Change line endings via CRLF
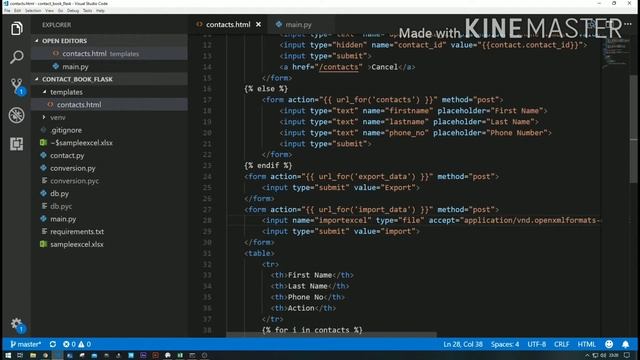640x360 pixels. click(562, 344)
